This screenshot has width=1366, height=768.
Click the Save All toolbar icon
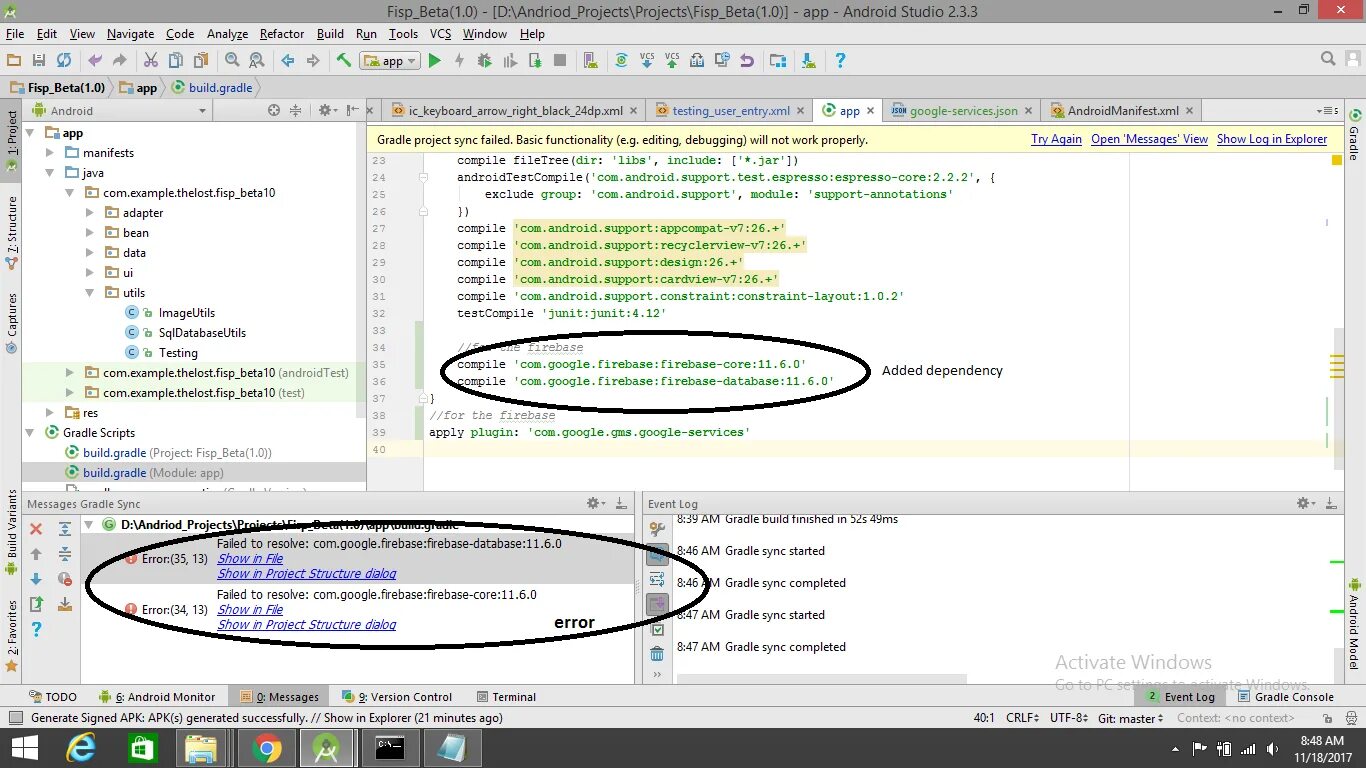point(39,61)
